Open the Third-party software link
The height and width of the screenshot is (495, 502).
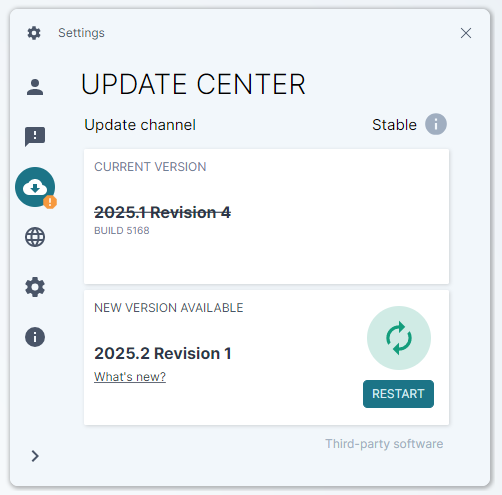(384, 444)
